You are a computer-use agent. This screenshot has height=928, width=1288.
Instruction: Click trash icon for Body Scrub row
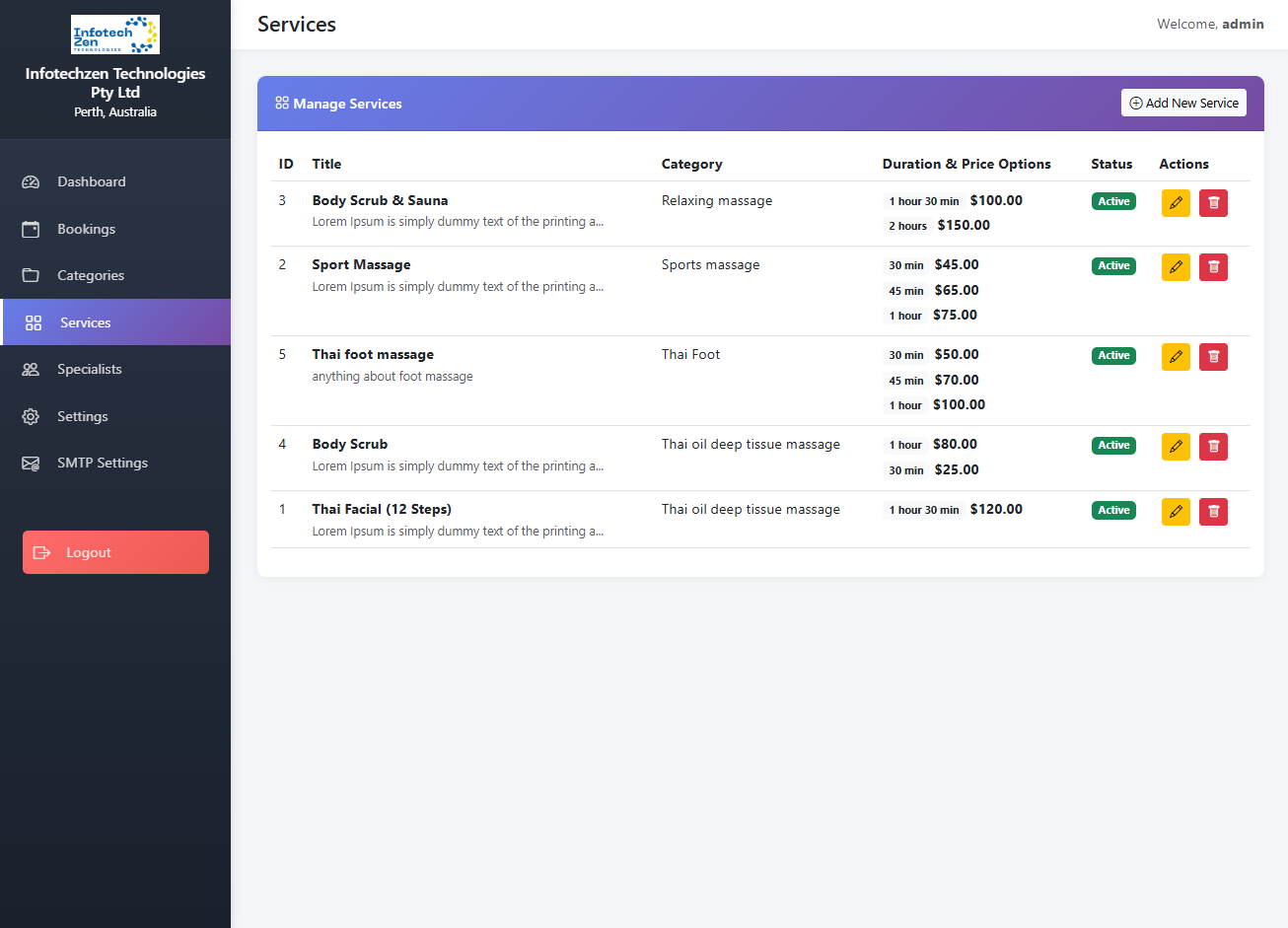[1213, 447]
